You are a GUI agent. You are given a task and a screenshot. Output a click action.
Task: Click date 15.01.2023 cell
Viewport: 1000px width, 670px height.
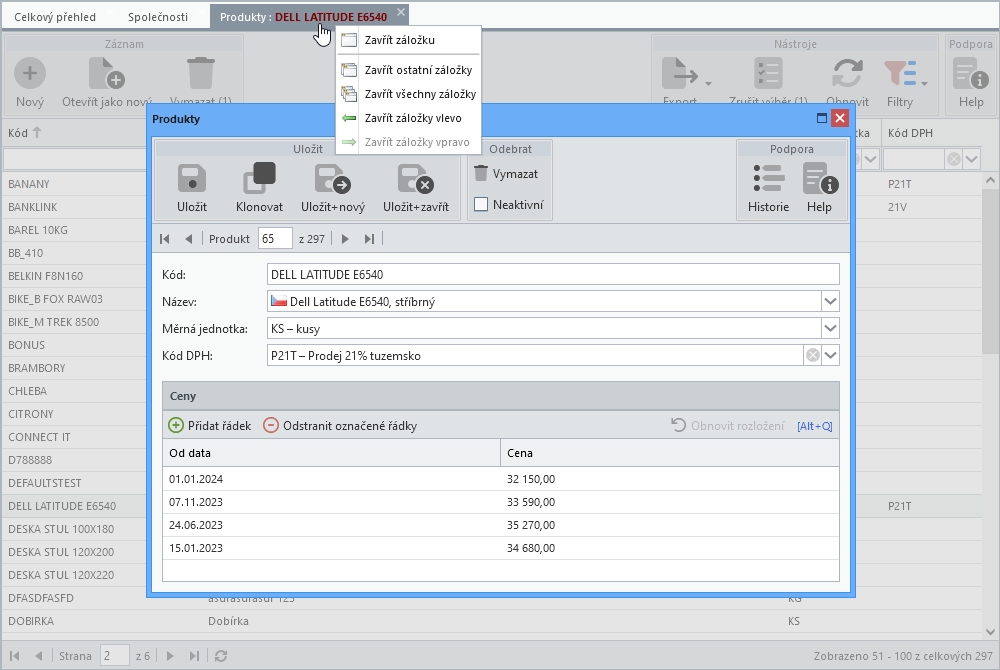(332, 548)
